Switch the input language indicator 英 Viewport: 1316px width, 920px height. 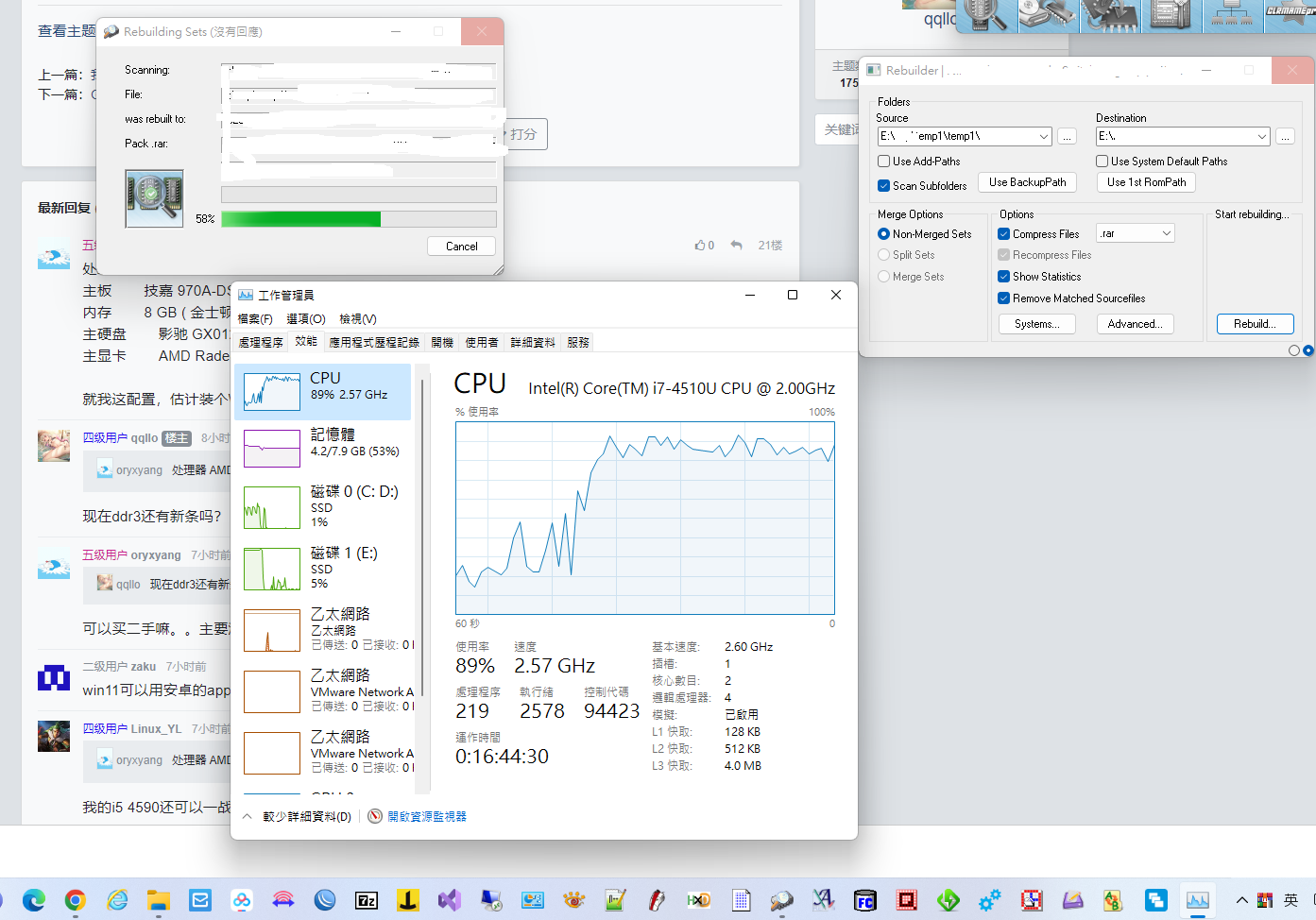tap(1291, 900)
